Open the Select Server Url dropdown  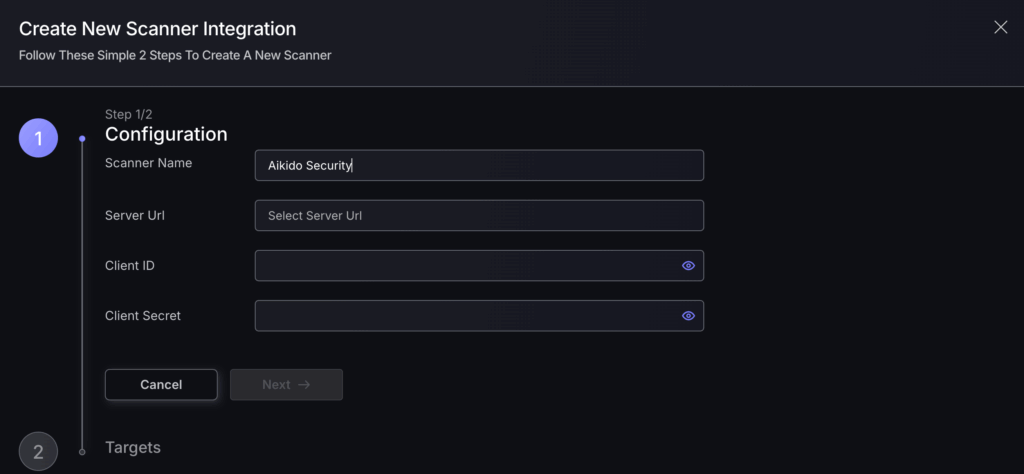(479, 215)
